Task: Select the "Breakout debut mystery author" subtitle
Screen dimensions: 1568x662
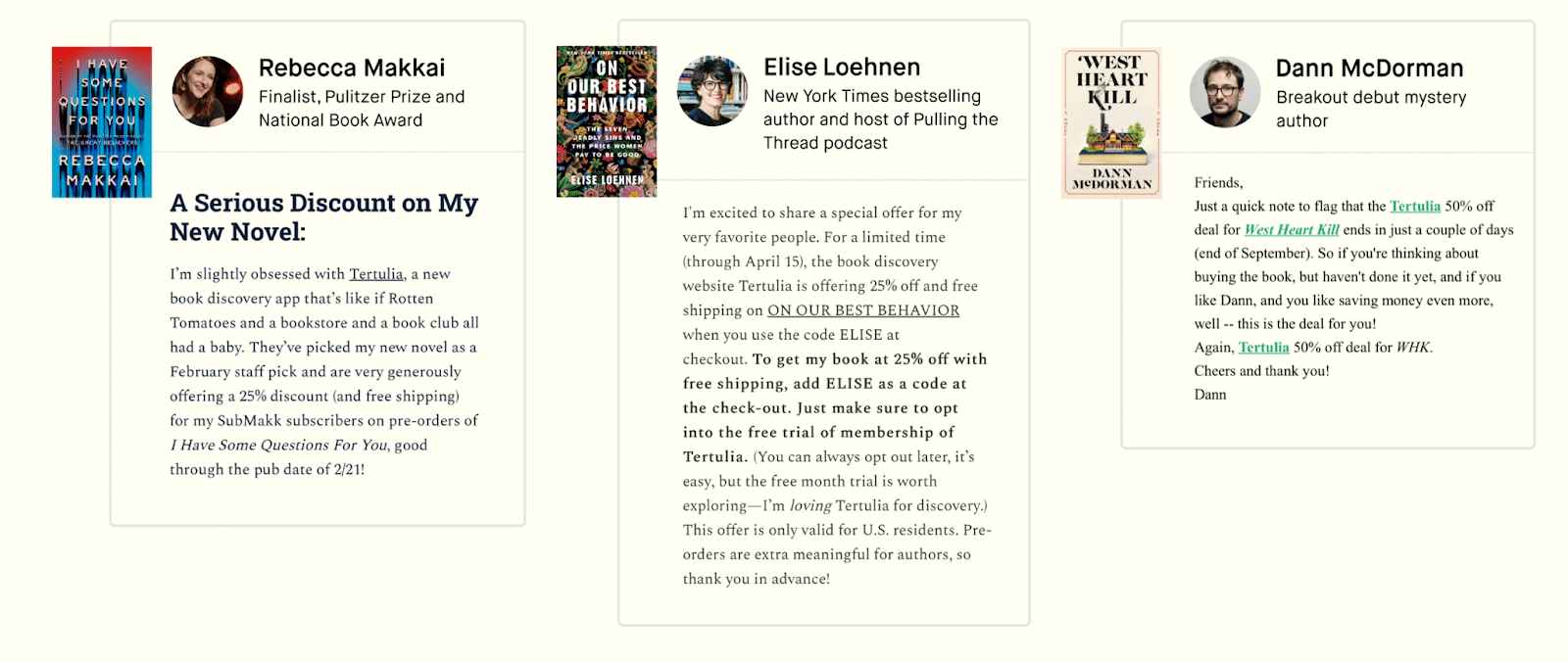Action: coord(1370,109)
